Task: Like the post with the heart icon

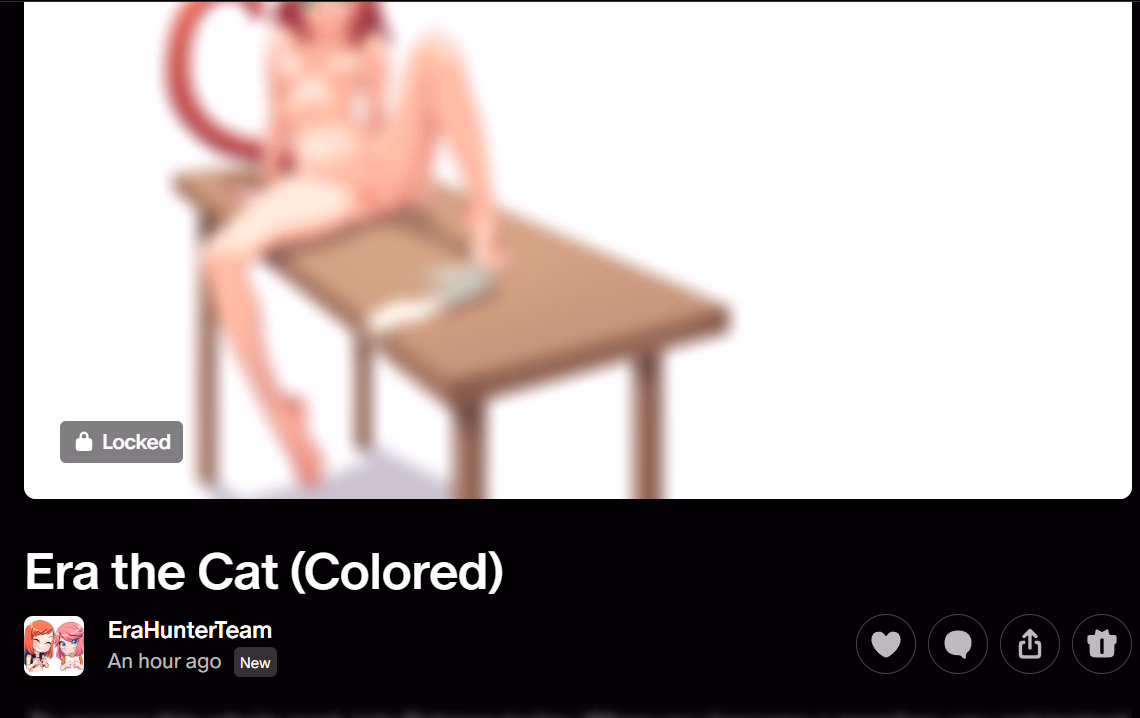Action: click(886, 644)
